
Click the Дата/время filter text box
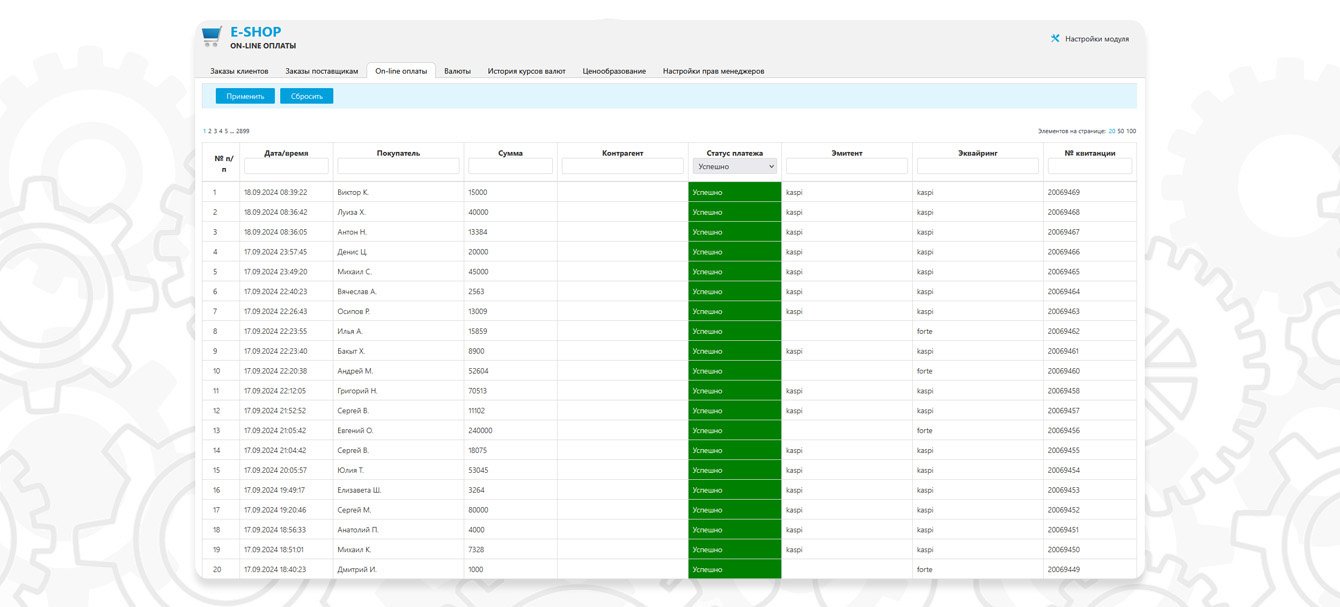coord(286,166)
